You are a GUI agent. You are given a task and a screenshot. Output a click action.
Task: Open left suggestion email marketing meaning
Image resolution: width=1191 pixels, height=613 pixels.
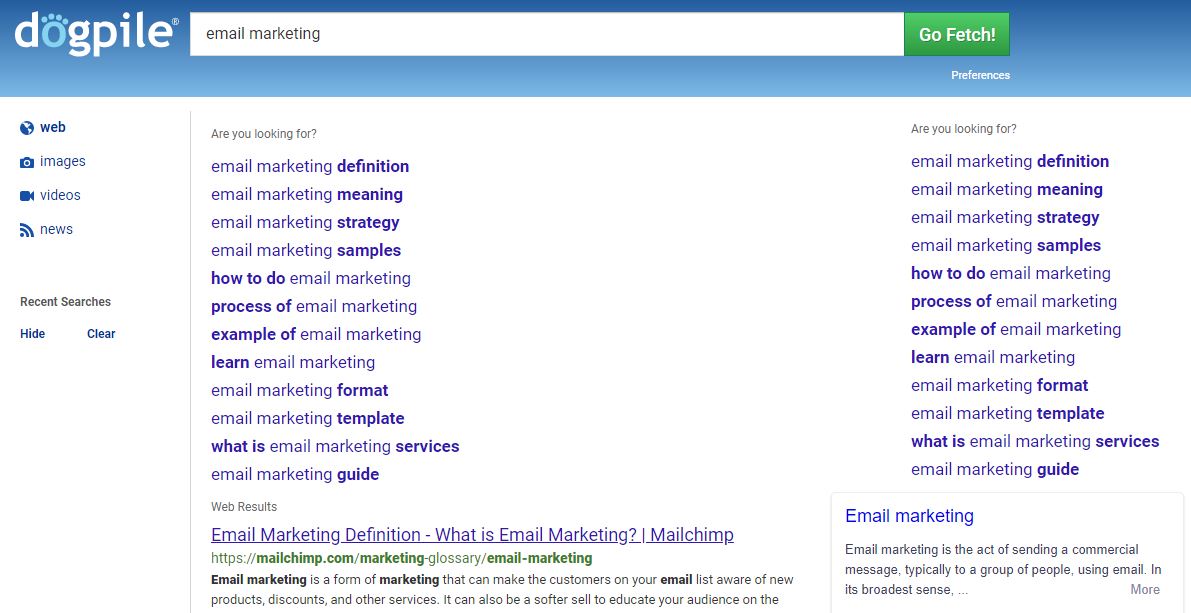307,194
